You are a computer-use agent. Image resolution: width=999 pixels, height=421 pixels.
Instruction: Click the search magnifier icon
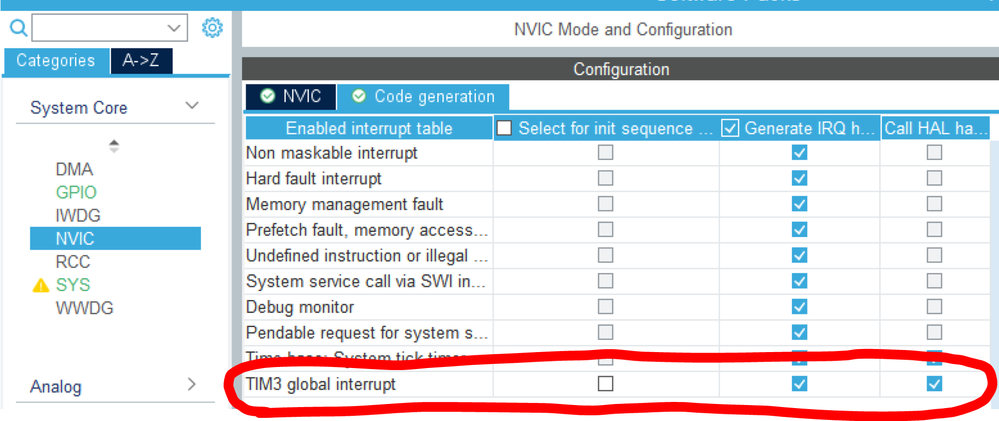(19, 28)
